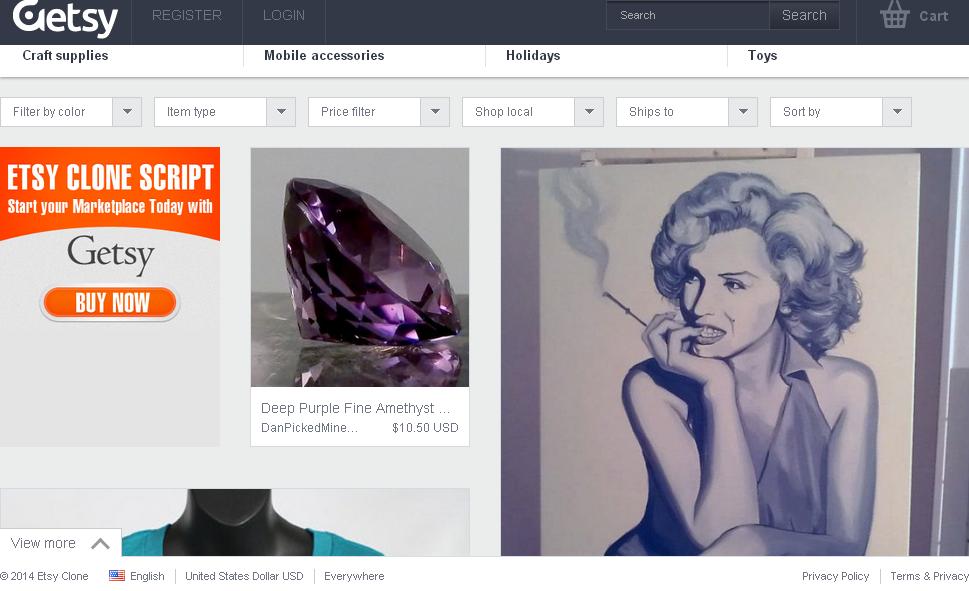Screen dimensions: 969x591
Task: Open the Deep Purple Amethyst product image
Action: point(360,268)
